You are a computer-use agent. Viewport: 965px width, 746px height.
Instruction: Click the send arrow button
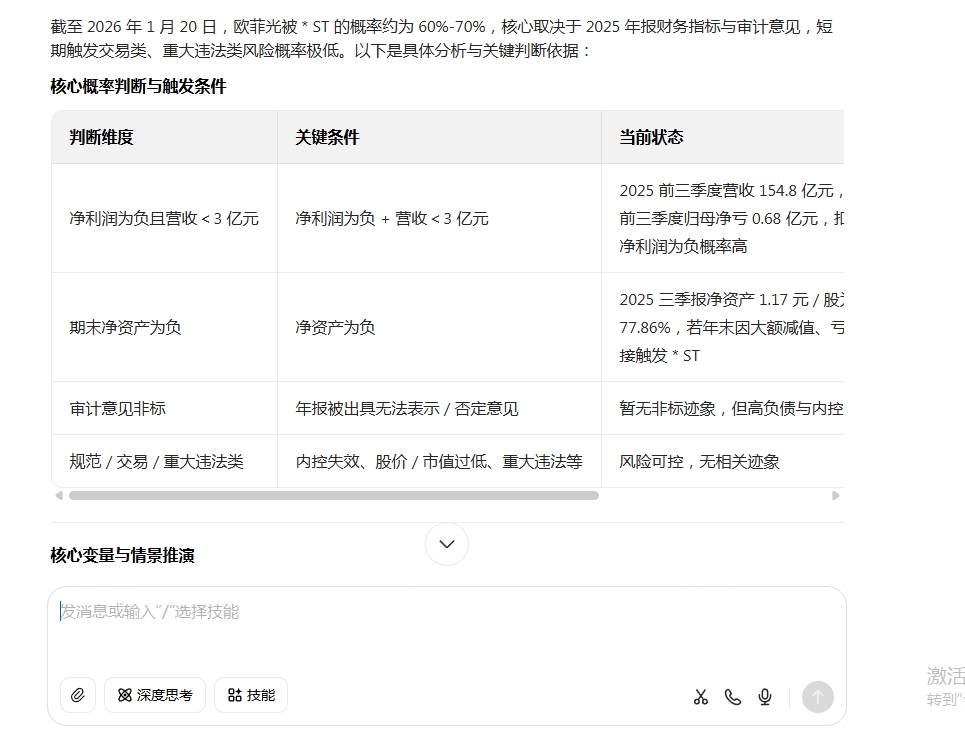817,697
